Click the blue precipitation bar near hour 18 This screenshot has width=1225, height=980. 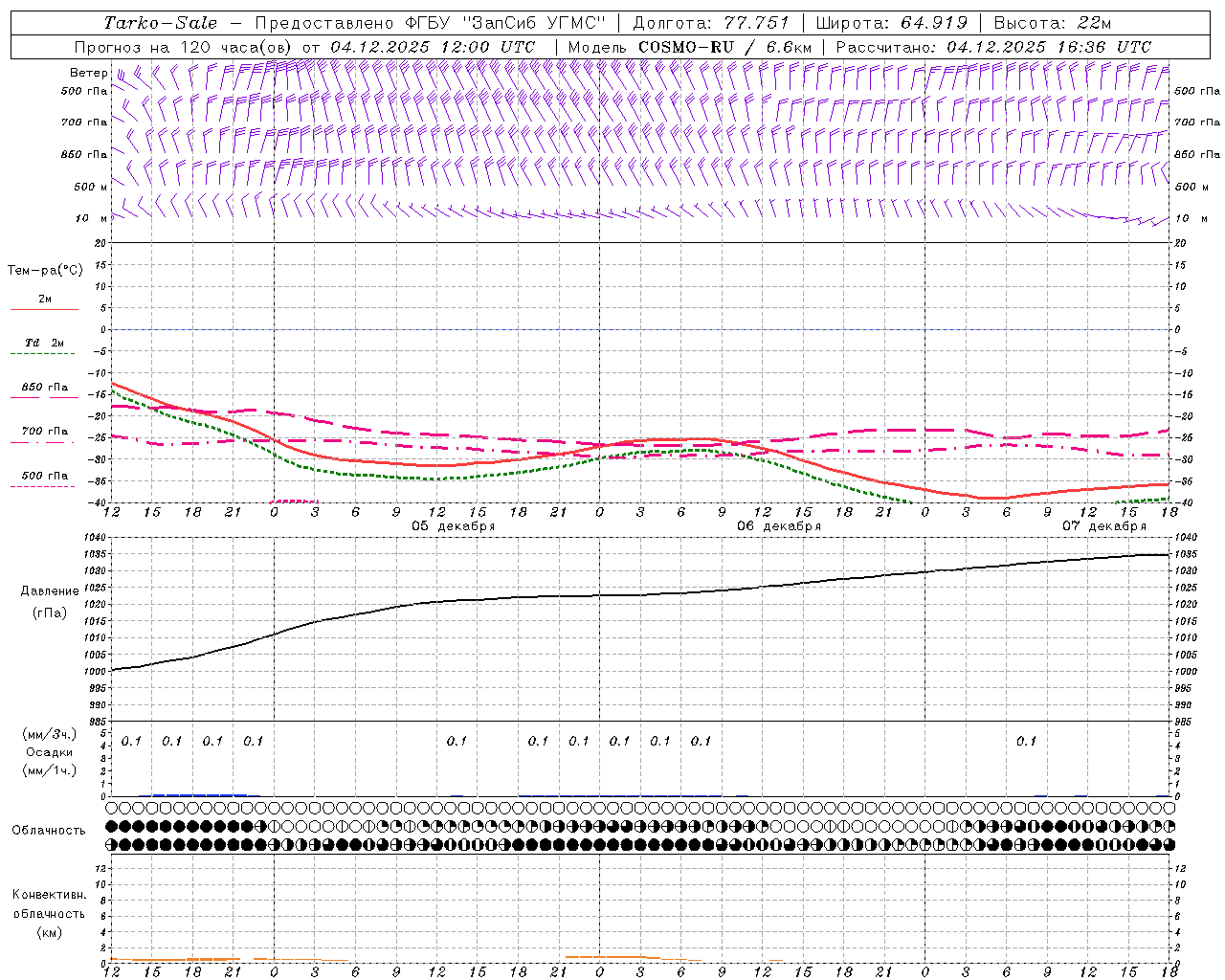196,794
